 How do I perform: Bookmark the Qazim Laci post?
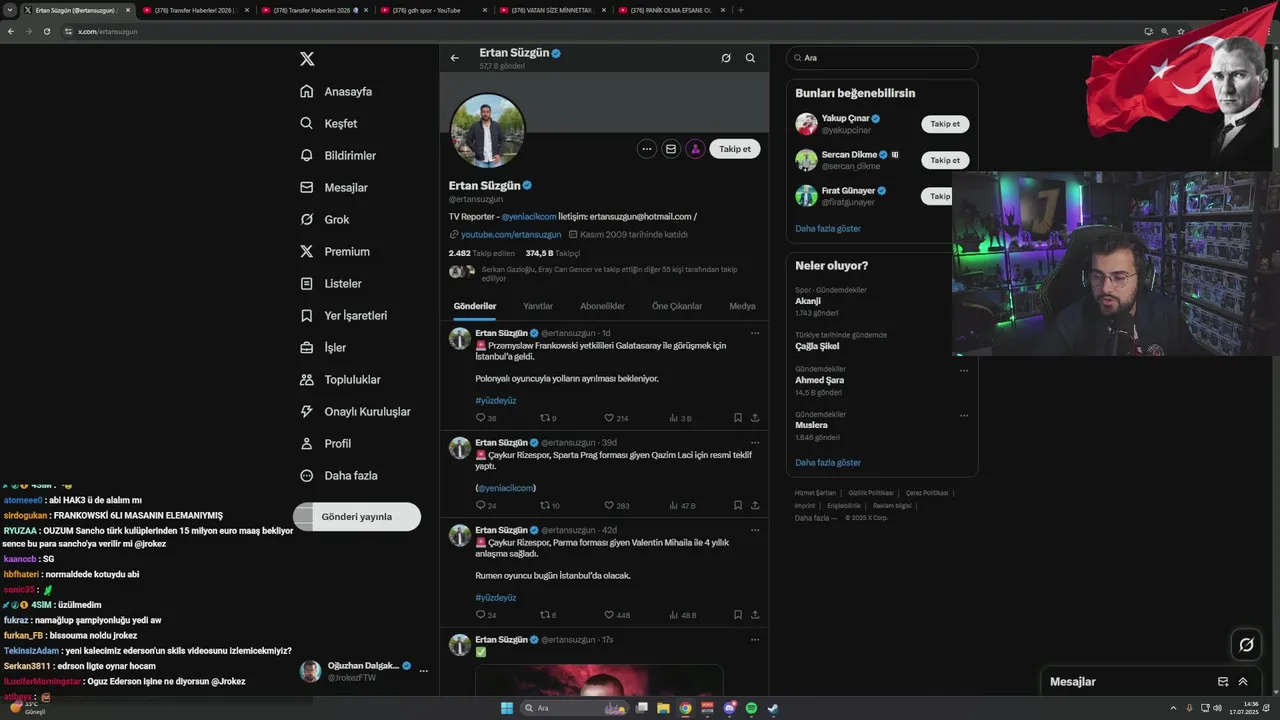[738, 506]
